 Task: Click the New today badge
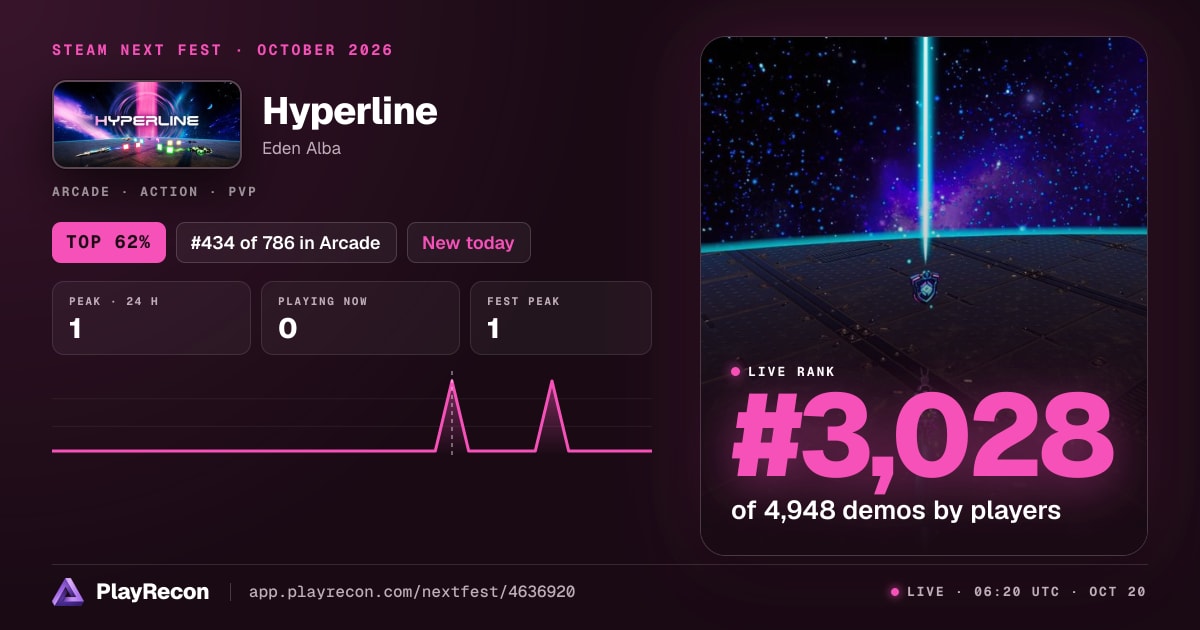468,242
